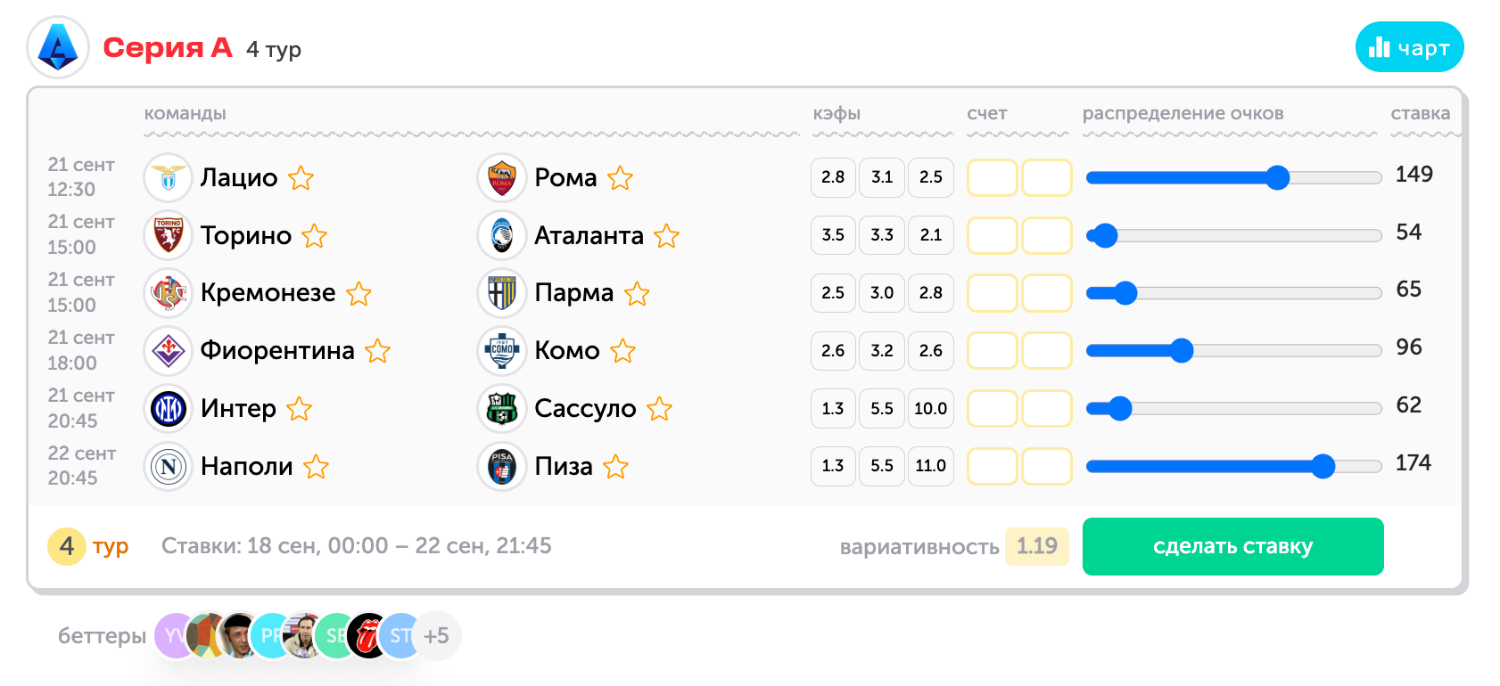Toggle favorite star next to Сассуло
The width and height of the screenshot is (1500, 686).
pyautogui.click(x=659, y=409)
